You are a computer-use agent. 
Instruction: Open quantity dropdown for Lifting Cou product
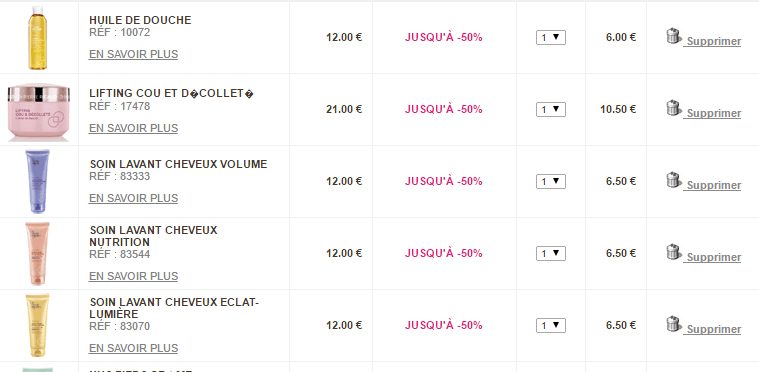pyautogui.click(x=551, y=109)
